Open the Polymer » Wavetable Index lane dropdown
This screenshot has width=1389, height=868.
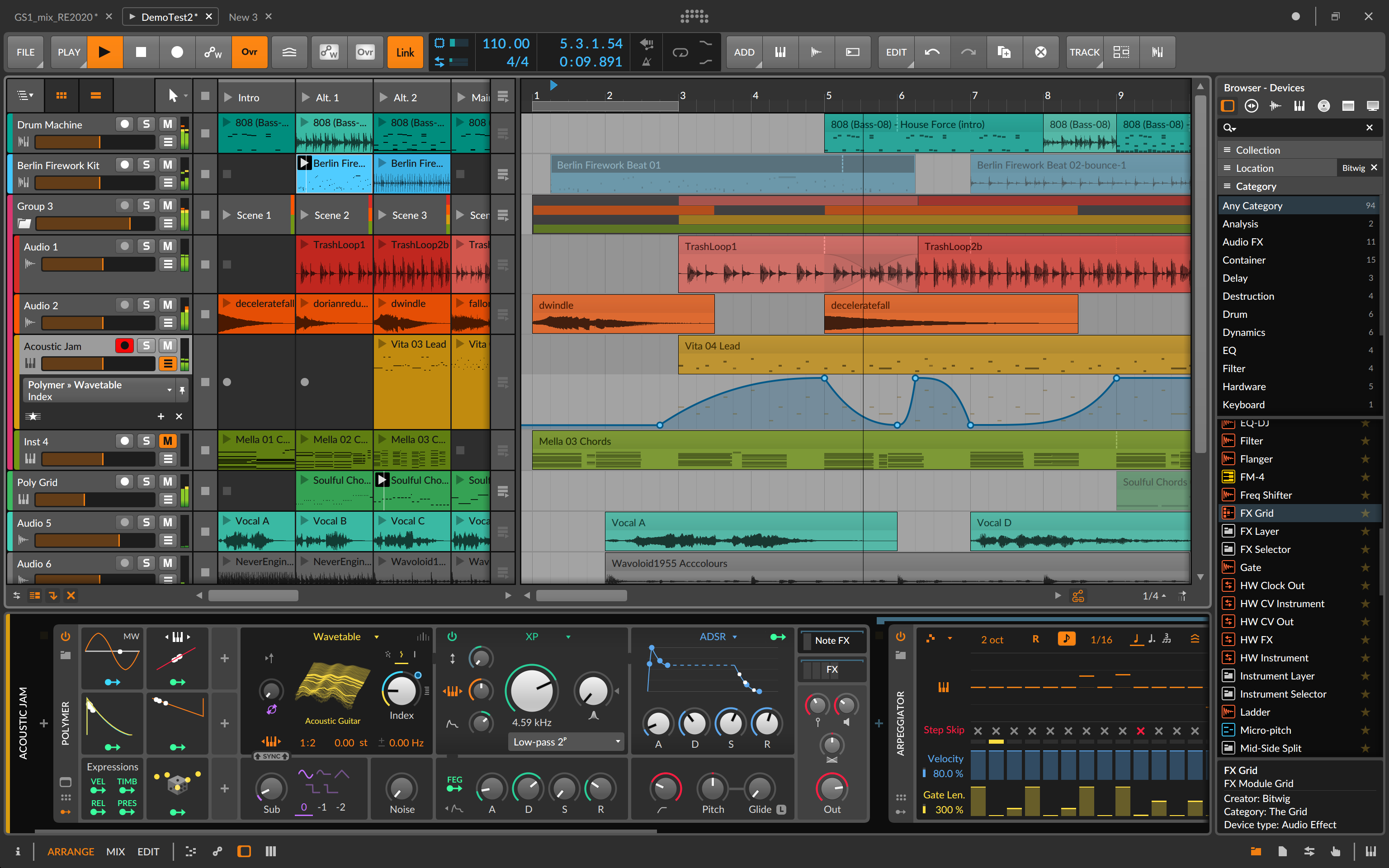(169, 390)
